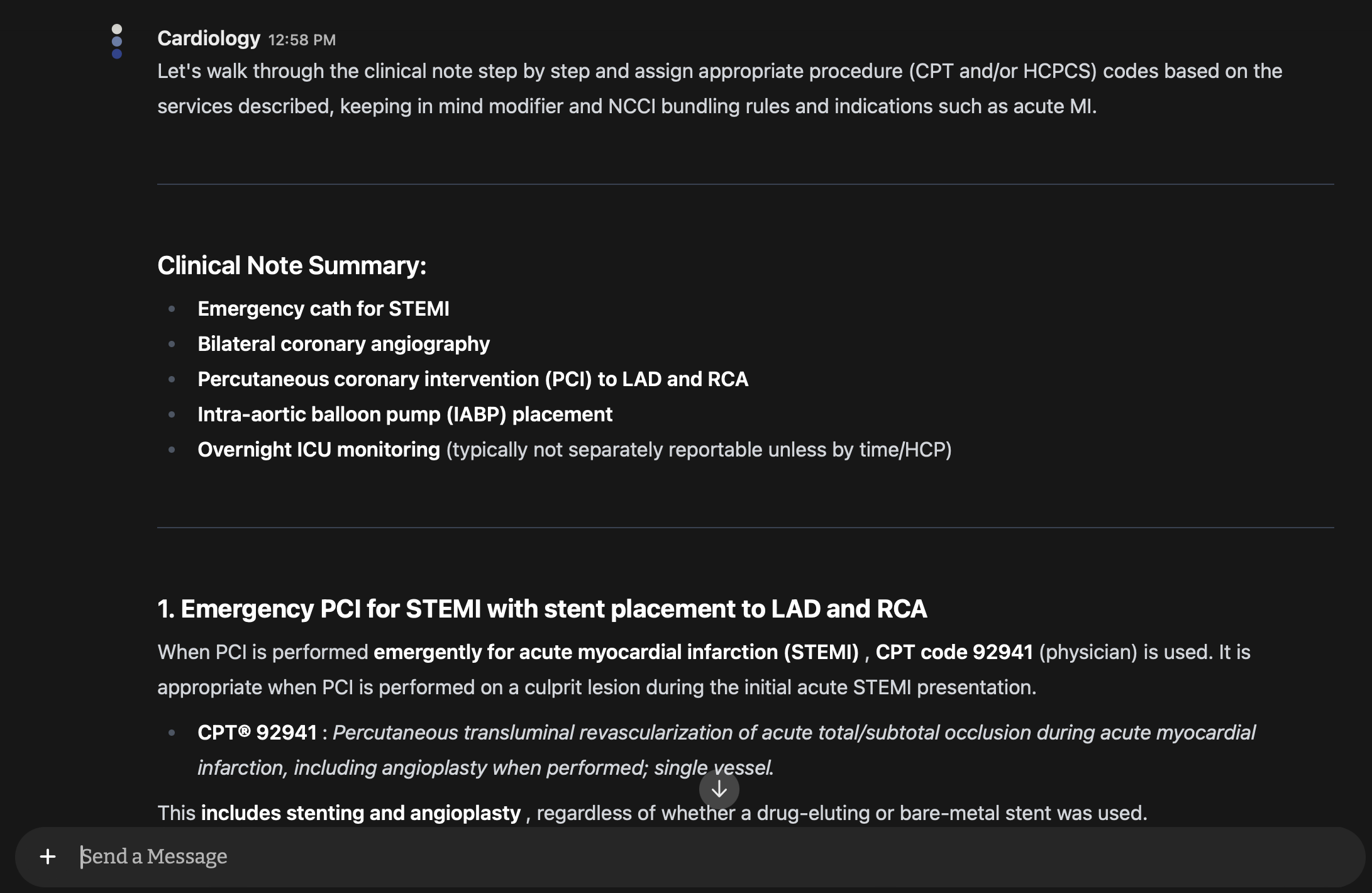The width and height of the screenshot is (1372, 893).
Task: Click the PCI to LAD and RCA bullet
Action: click(x=472, y=379)
